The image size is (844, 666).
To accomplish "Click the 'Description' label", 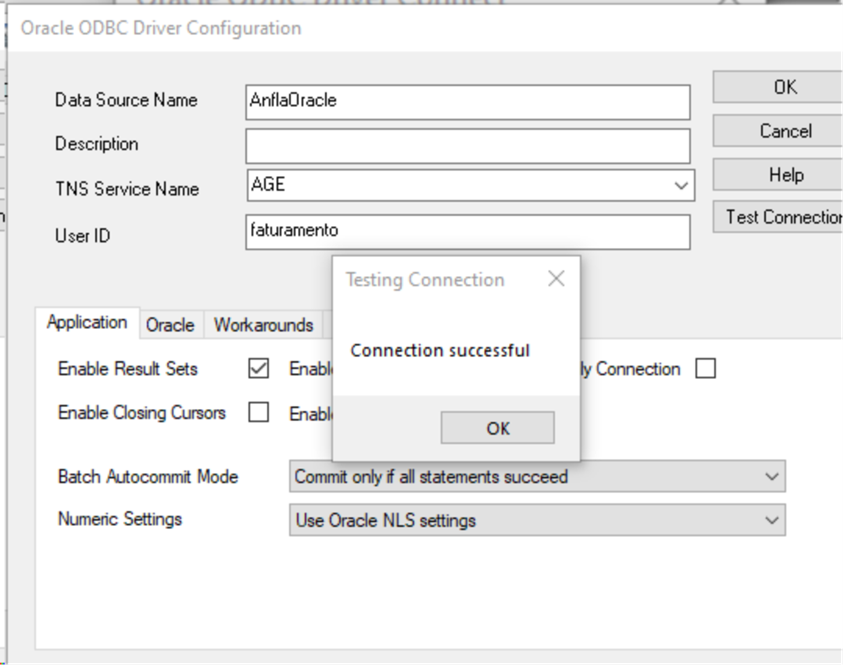I will [x=97, y=144].
